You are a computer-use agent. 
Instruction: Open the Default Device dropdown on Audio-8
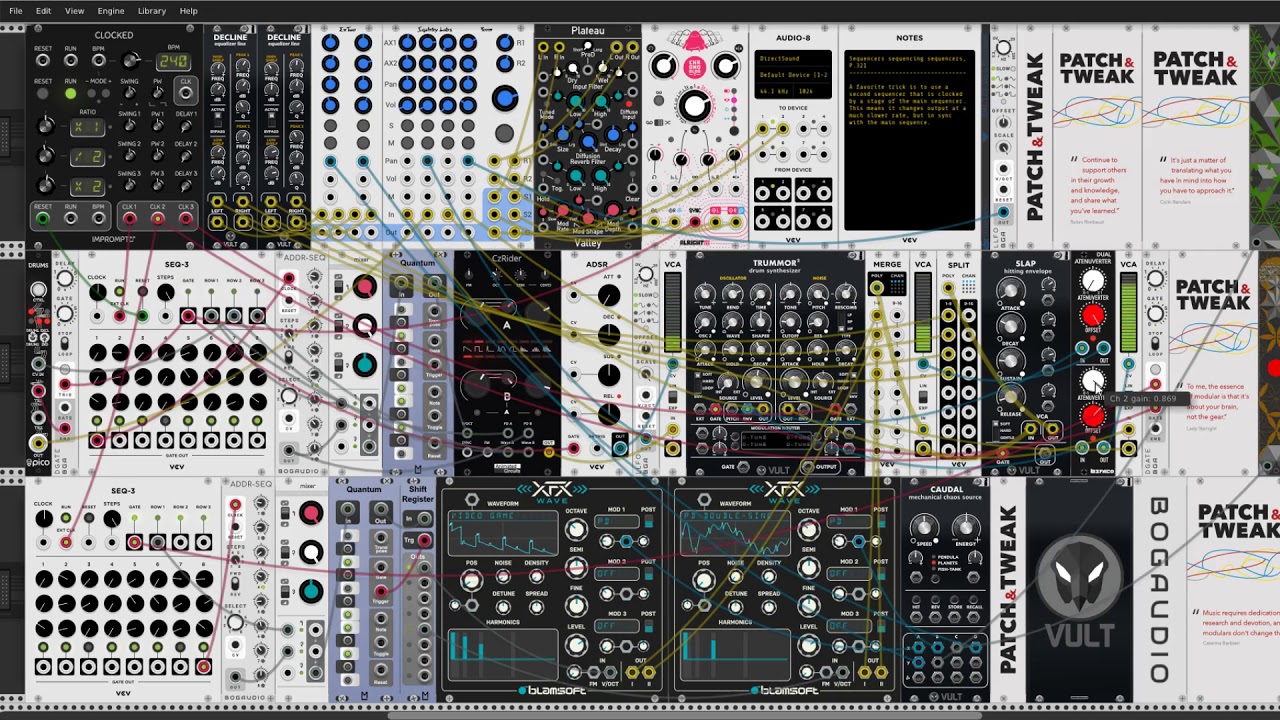click(x=793, y=75)
